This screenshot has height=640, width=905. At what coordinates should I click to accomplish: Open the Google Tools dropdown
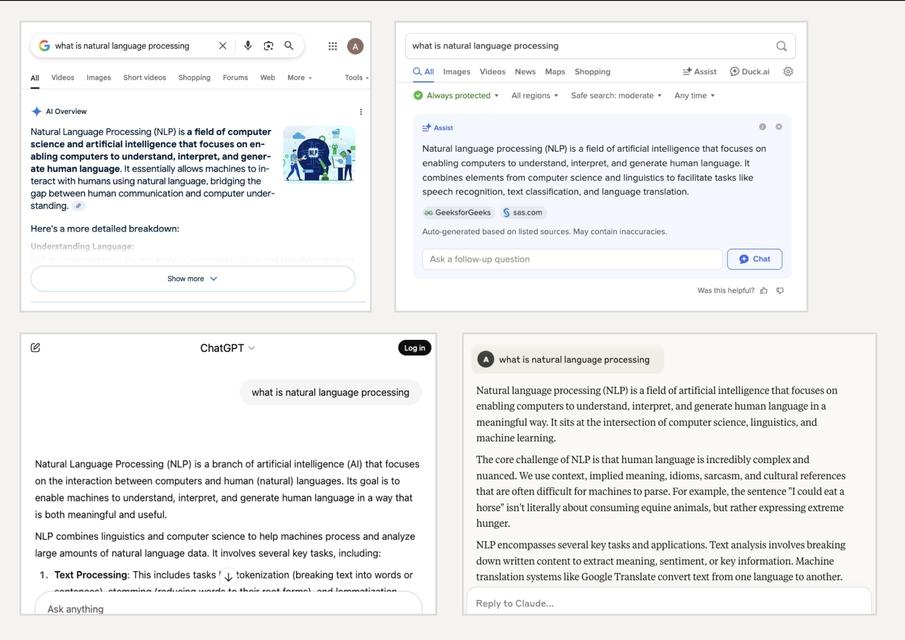point(356,77)
